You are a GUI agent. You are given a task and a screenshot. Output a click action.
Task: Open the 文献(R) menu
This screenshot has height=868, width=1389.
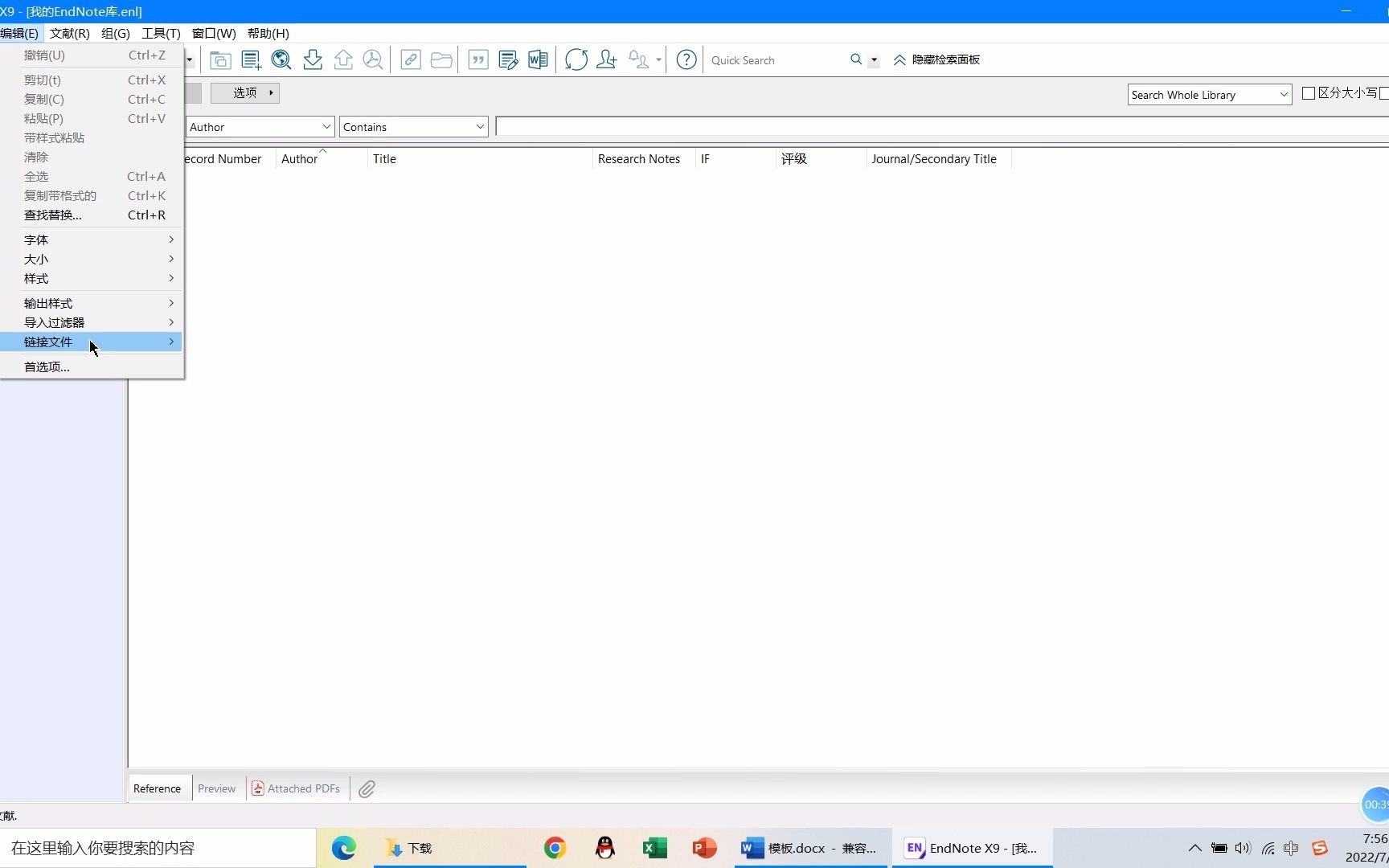69,33
